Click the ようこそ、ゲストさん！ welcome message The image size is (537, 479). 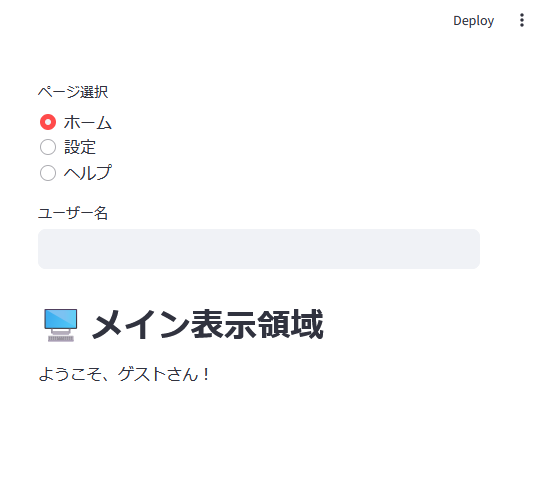pyautogui.click(x=124, y=374)
